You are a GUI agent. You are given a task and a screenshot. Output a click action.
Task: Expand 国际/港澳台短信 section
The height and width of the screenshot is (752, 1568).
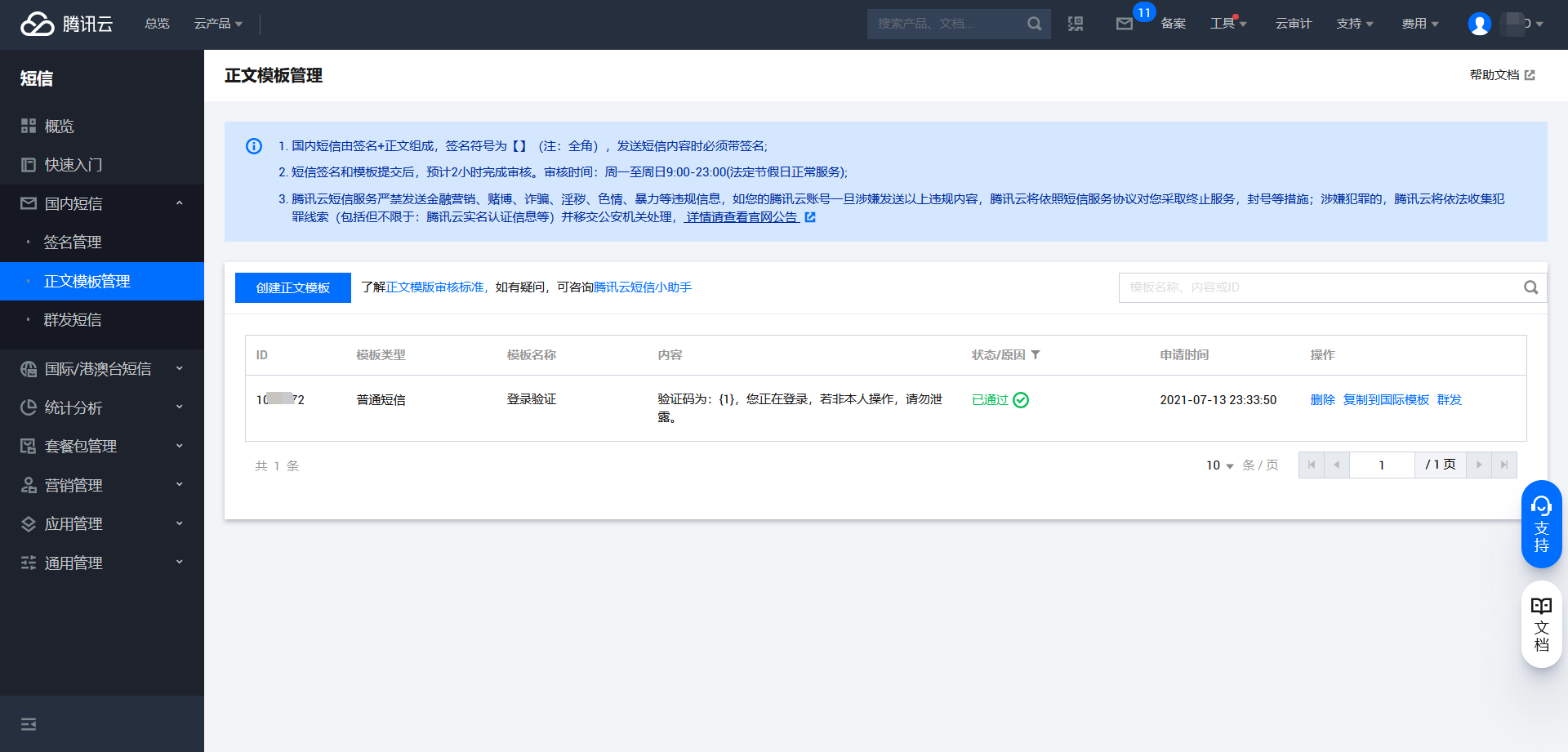pyautogui.click(x=102, y=369)
